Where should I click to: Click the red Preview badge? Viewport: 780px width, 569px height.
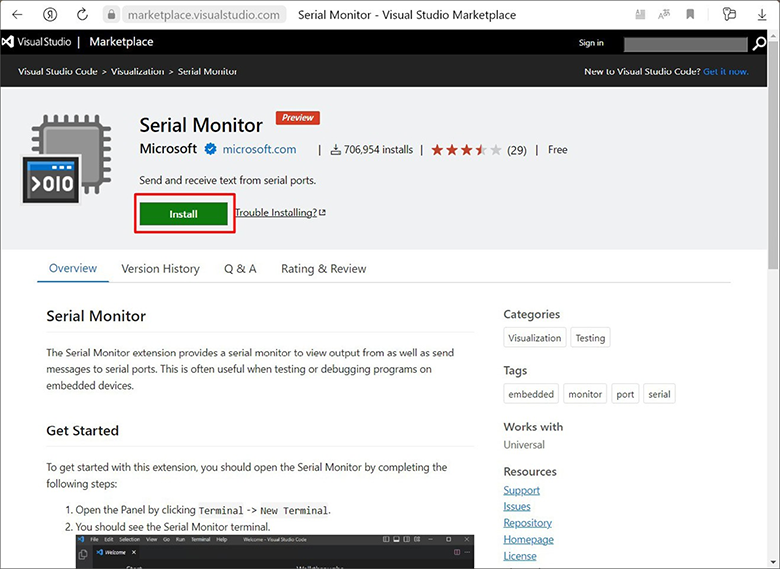pyautogui.click(x=297, y=118)
